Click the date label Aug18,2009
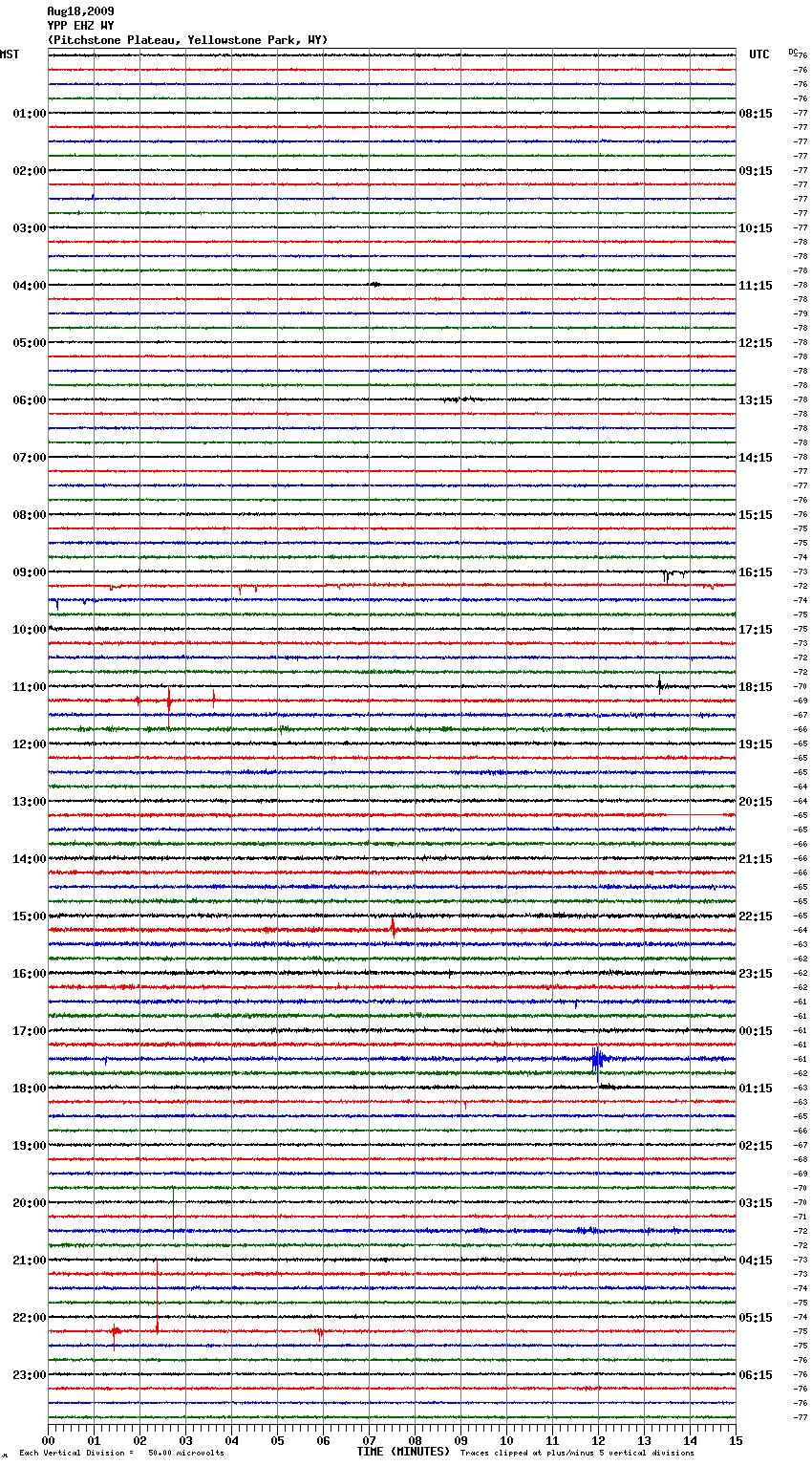This screenshot has width=812, height=1466. pyautogui.click(x=80, y=11)
